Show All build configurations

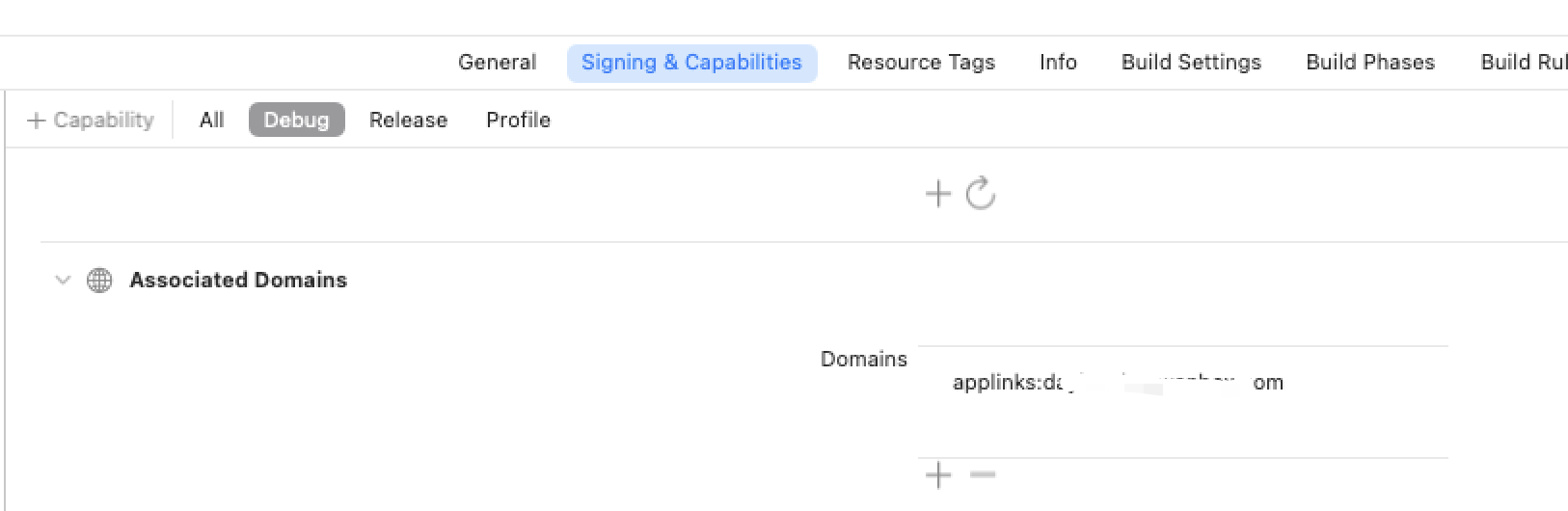click(211, 121)
